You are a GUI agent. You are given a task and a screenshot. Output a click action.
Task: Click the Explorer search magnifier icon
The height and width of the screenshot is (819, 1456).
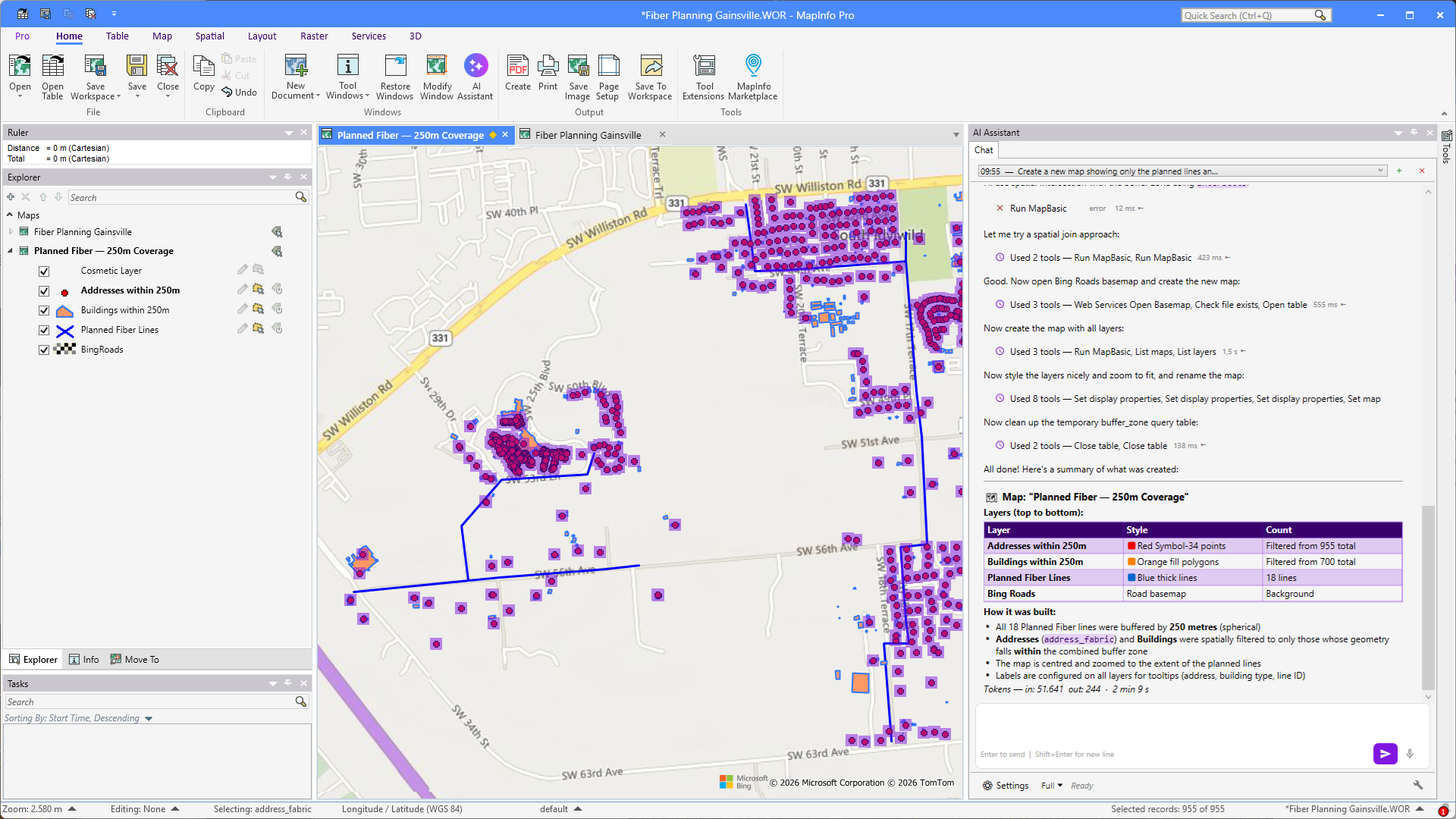(x=301, y=197)
